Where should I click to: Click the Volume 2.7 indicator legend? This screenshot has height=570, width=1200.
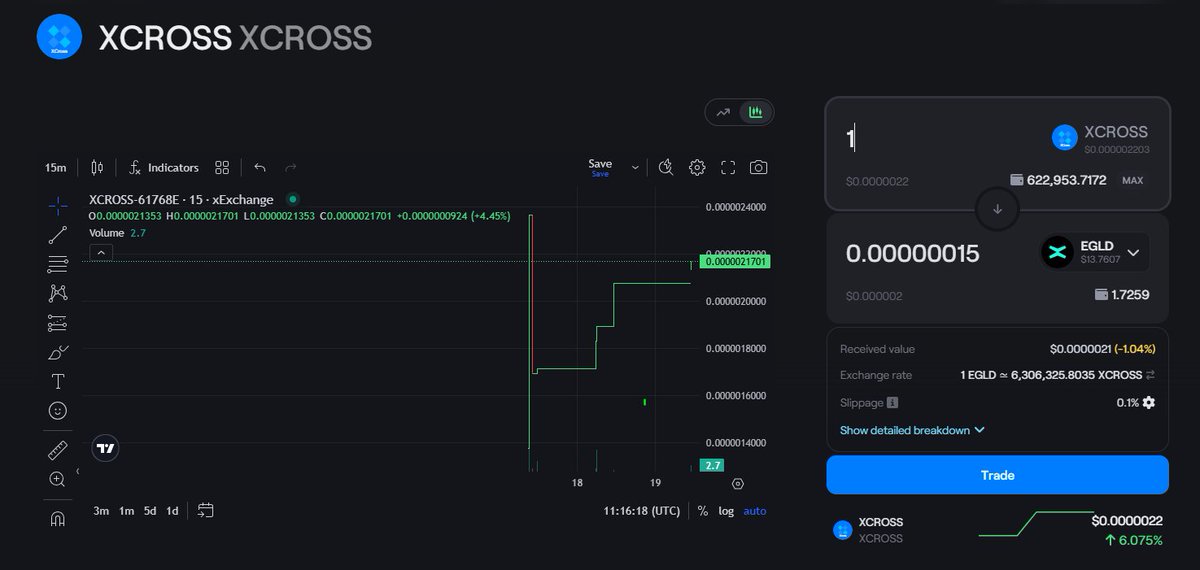tap(117, 232)
